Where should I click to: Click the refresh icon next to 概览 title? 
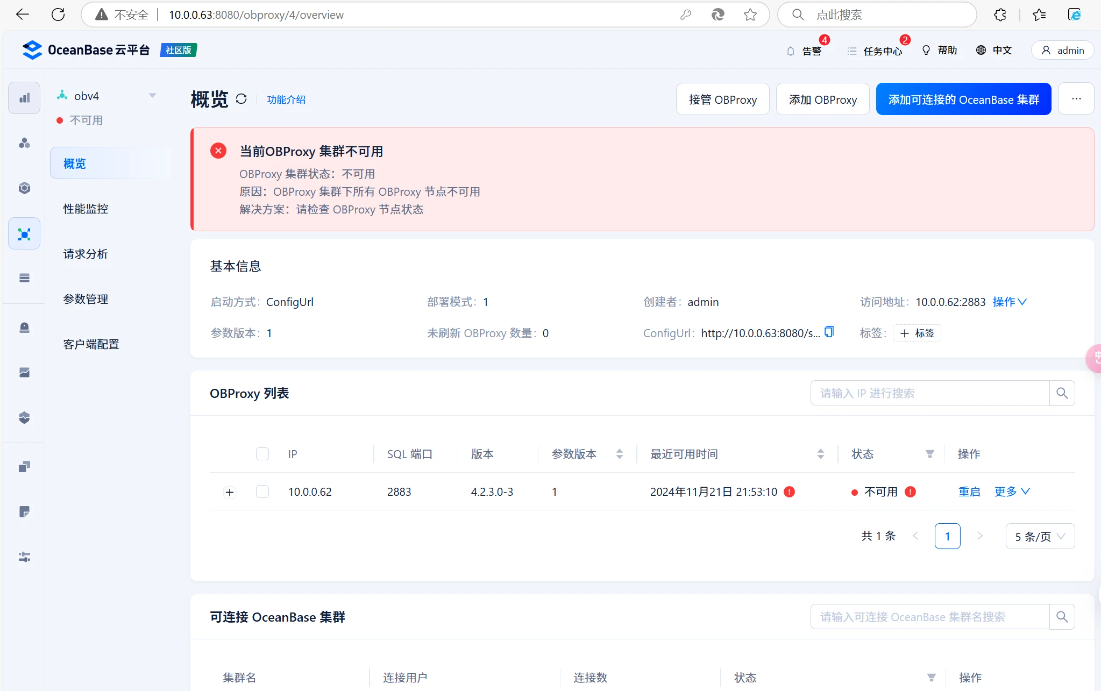pos(241,99)
